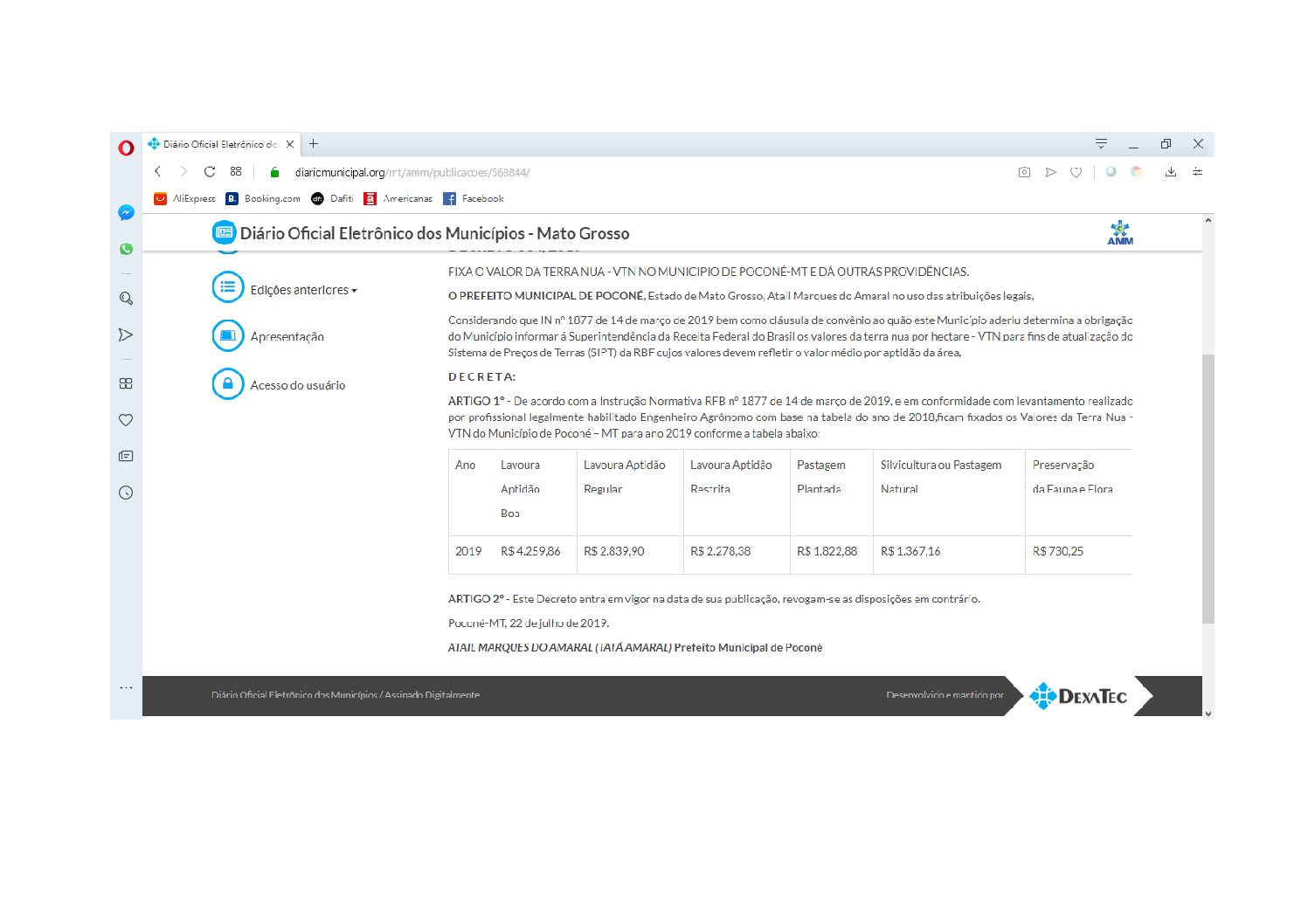
Task: Click the Opera menu logo
Action: [126, 148]
